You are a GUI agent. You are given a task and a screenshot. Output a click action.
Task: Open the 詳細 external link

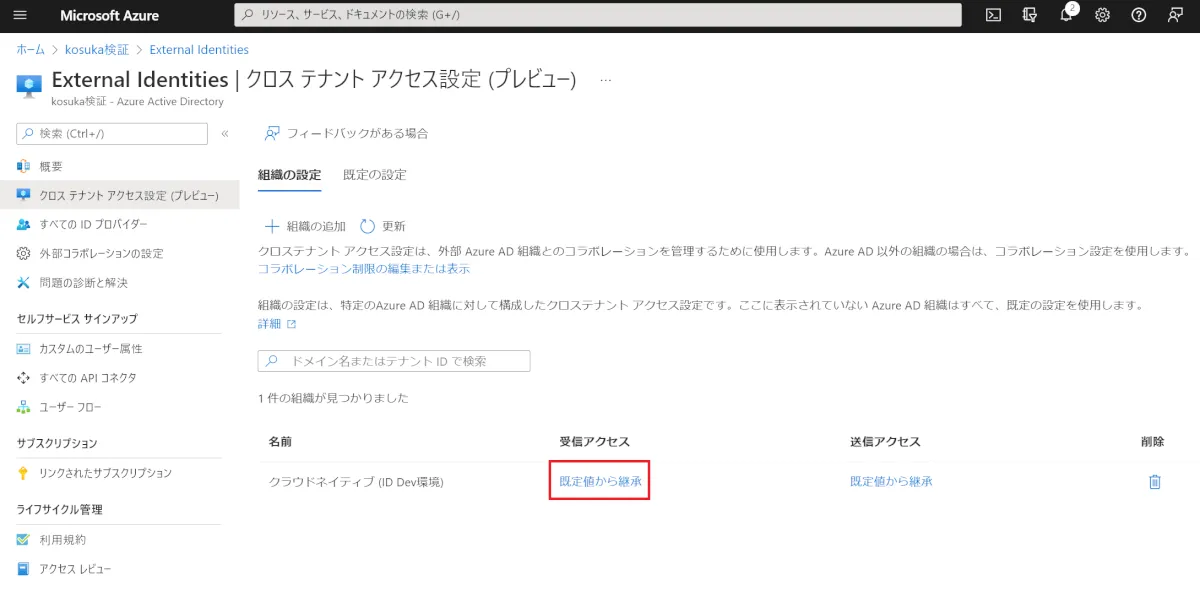click(x=277, y=324)
